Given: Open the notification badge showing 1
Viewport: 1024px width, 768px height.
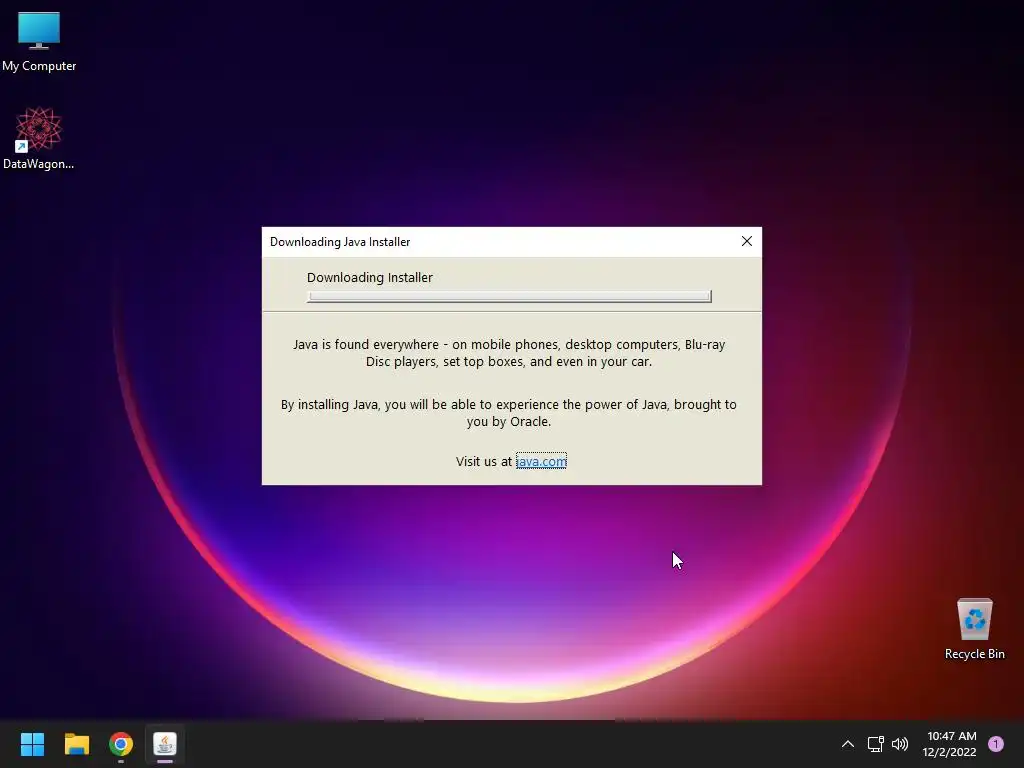Looking at the screenshot, I should coord(995,744).
